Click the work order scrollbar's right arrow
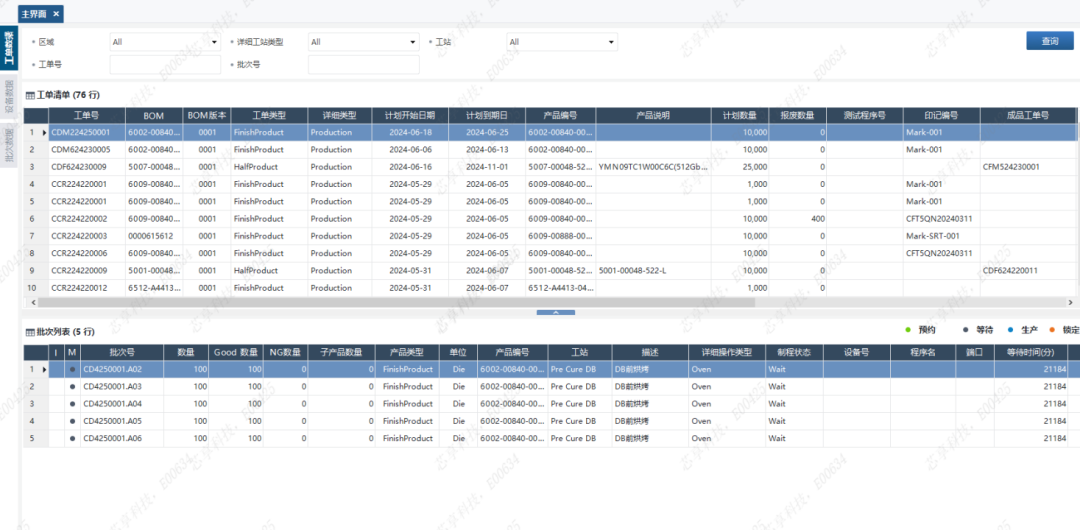 tap(1070, 302)
